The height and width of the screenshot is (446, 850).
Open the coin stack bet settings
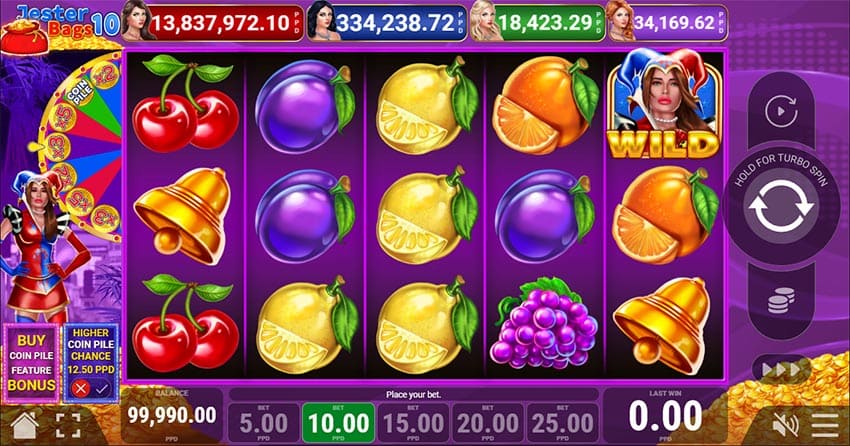click(x=781, y=301)
